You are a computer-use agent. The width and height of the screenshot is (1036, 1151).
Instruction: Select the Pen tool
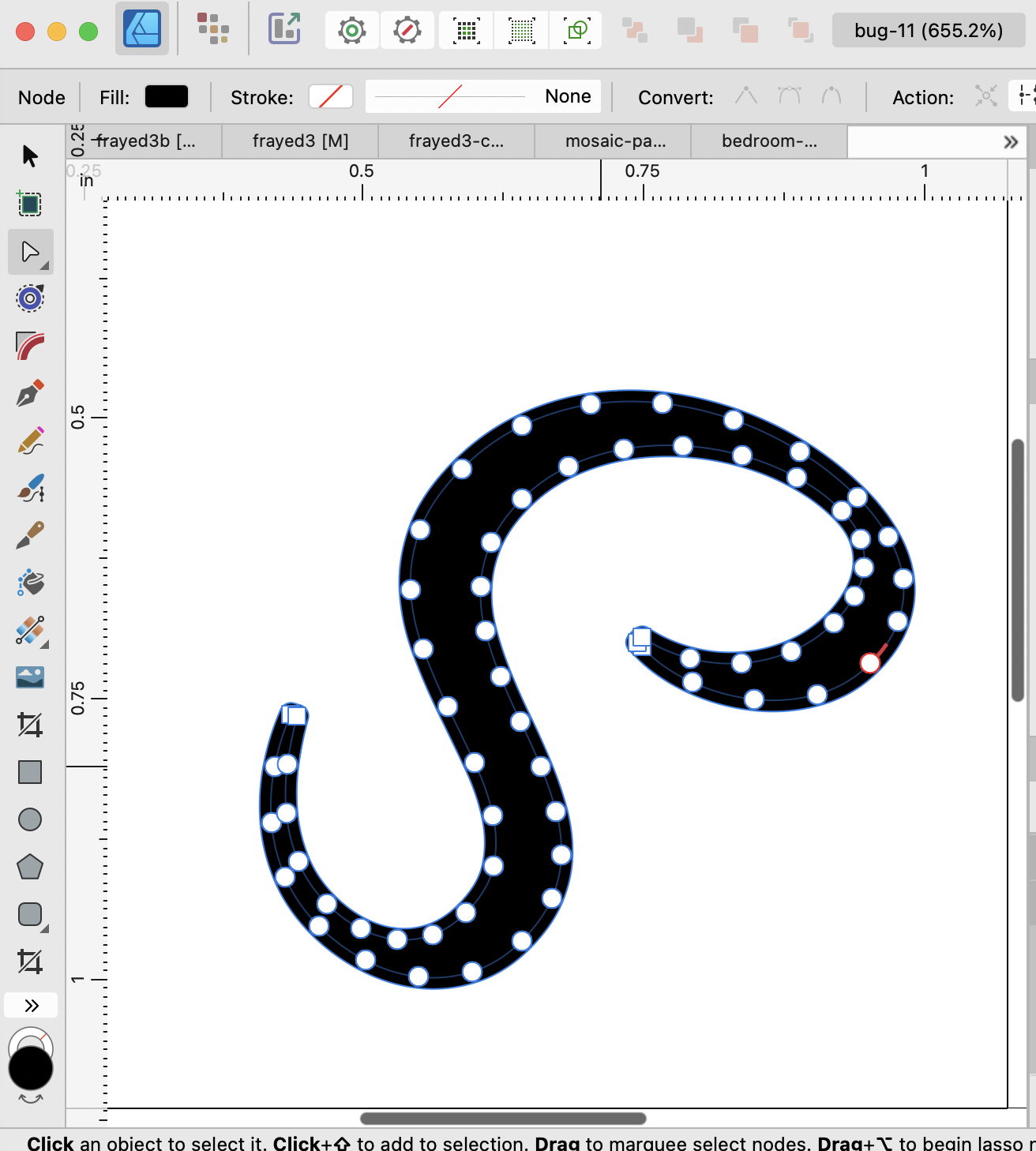(30, 393)
